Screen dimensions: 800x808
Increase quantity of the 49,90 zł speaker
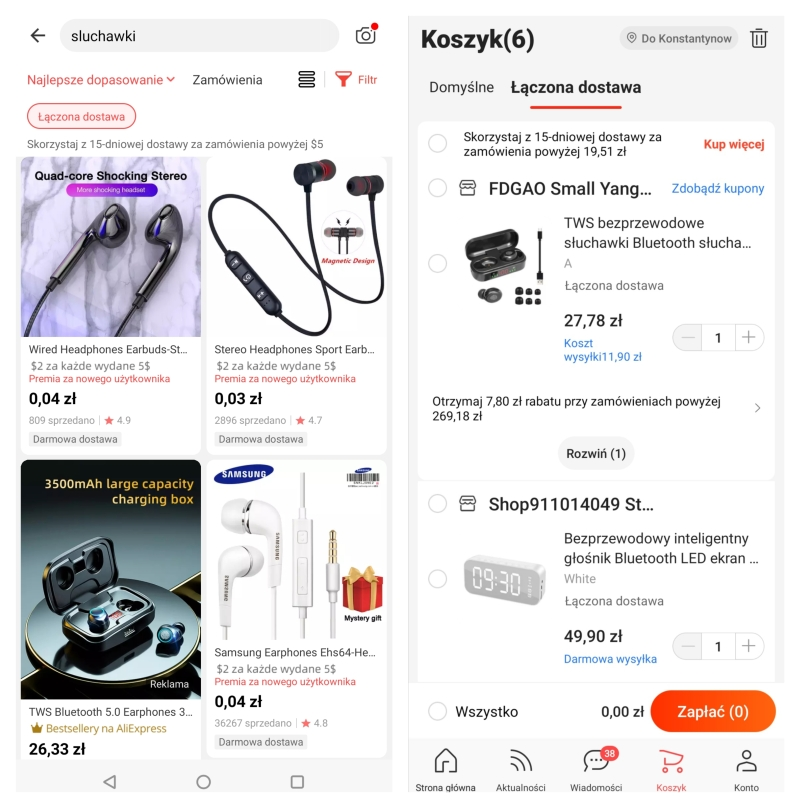coord(748,646)
